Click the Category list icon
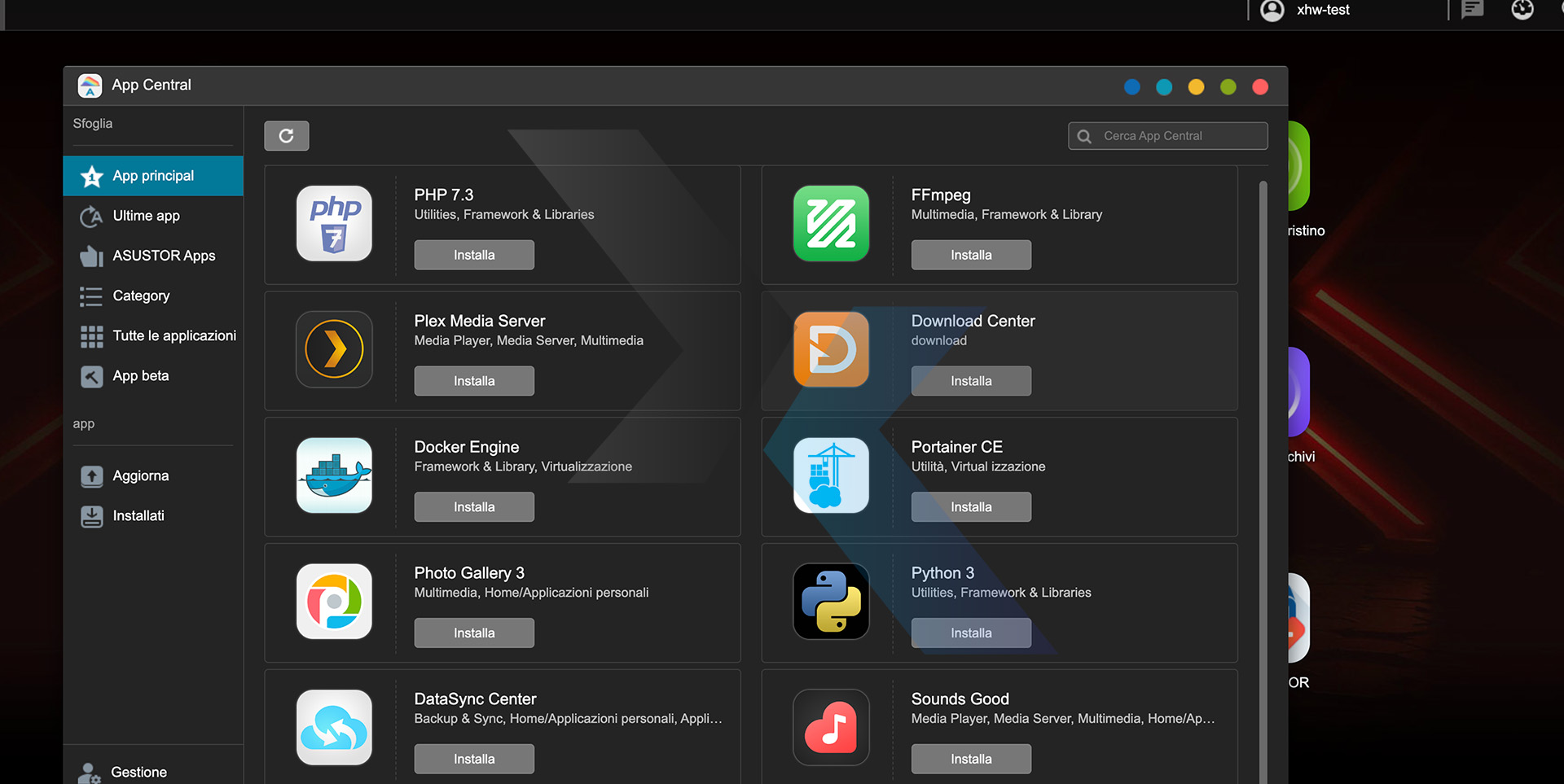 coord(91,296)
